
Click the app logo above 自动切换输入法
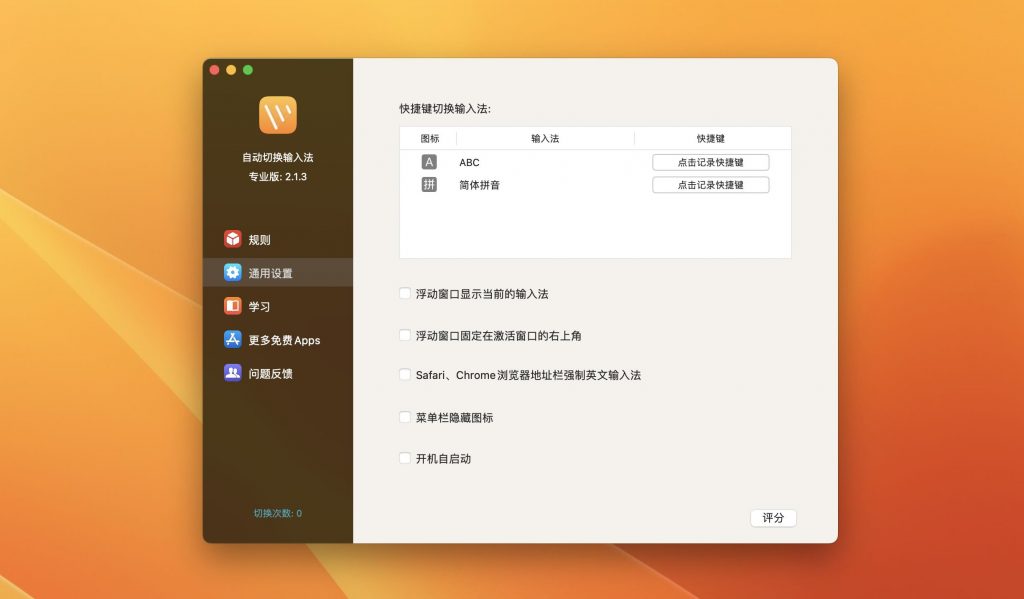(276, 117)
